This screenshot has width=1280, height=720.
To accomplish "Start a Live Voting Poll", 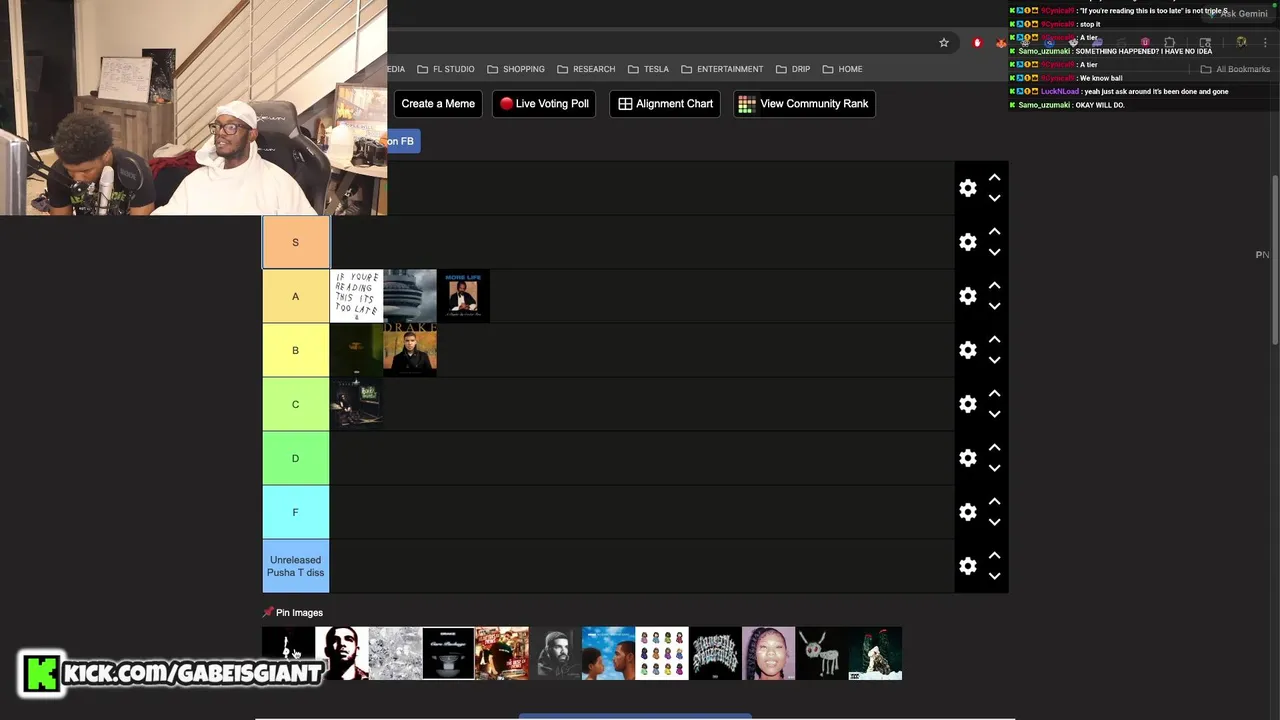I will coord(545,104).
